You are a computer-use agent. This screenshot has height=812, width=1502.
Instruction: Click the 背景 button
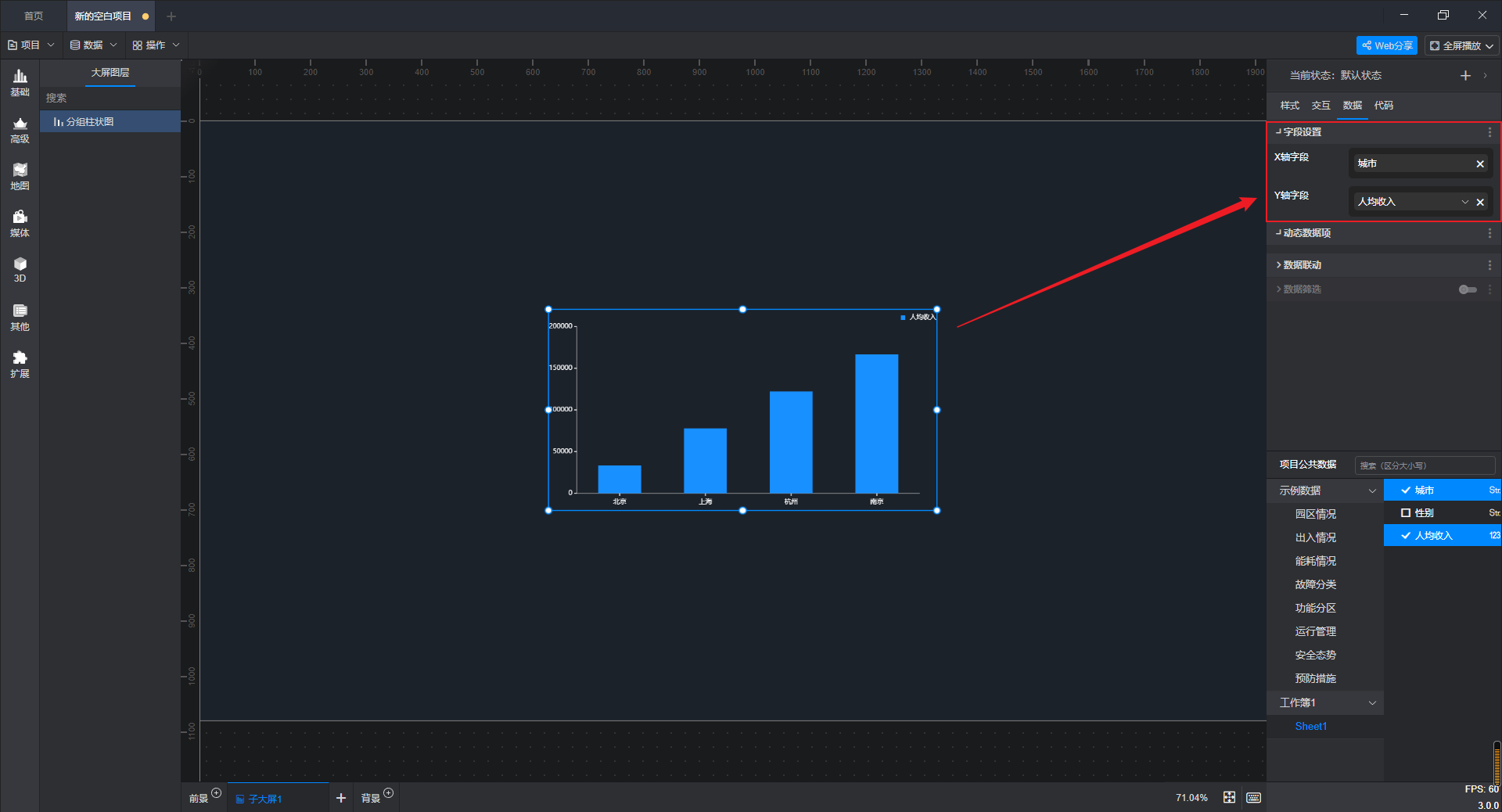pyautogui.click(x=370, y=799)
